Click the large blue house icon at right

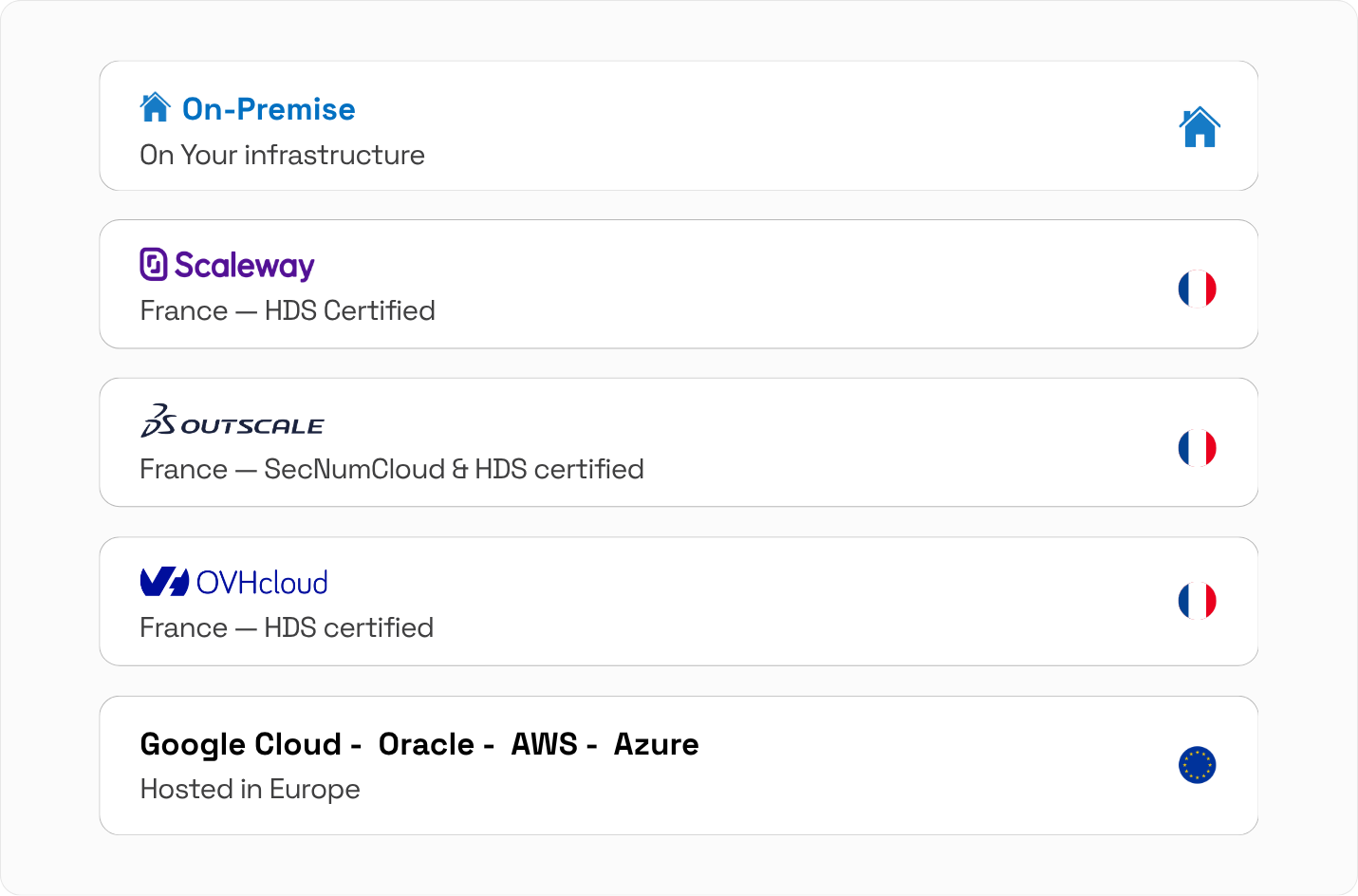click(x=1199, y=127)
